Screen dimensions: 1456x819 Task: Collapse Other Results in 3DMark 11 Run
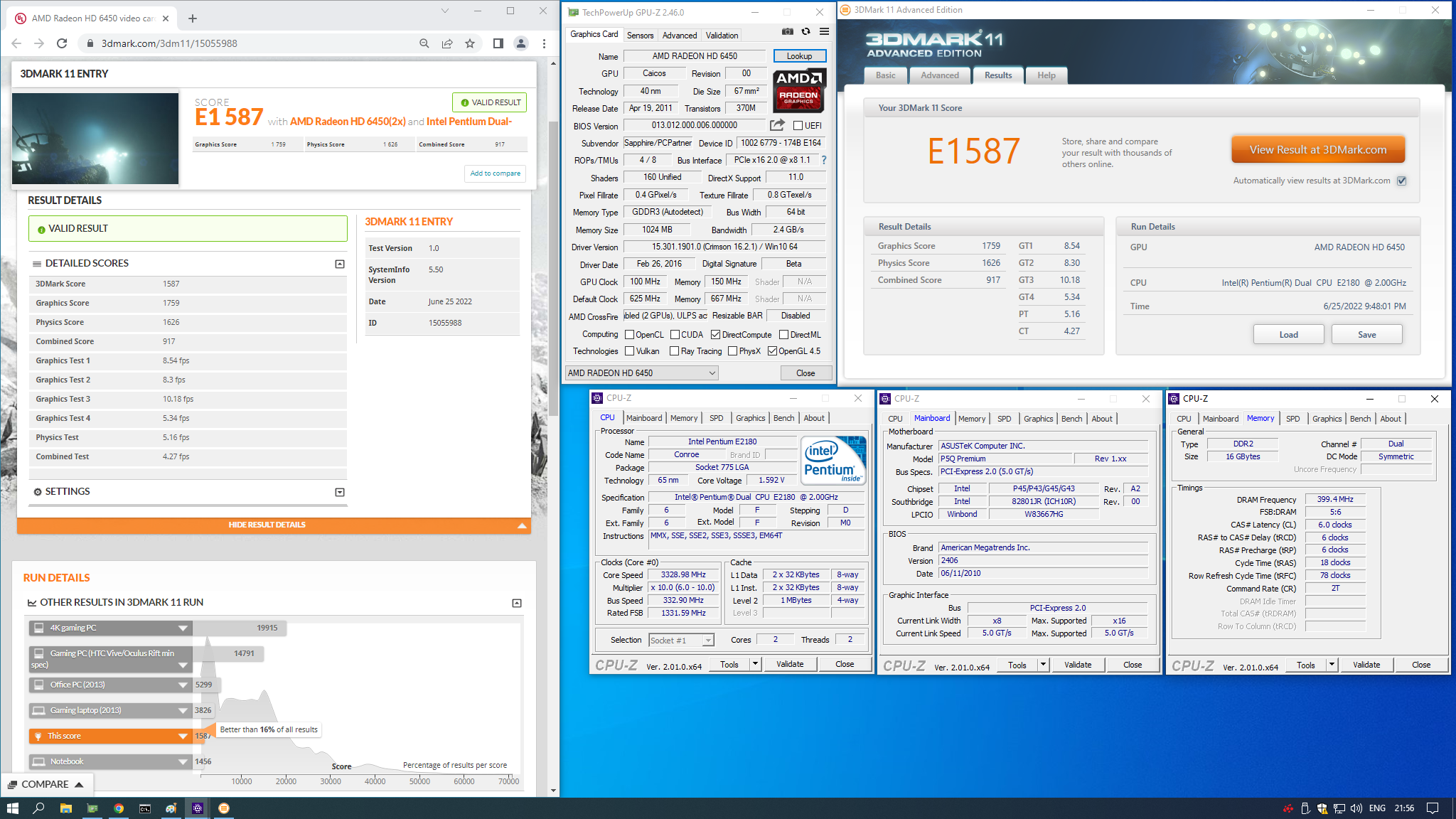click(517, 603)
